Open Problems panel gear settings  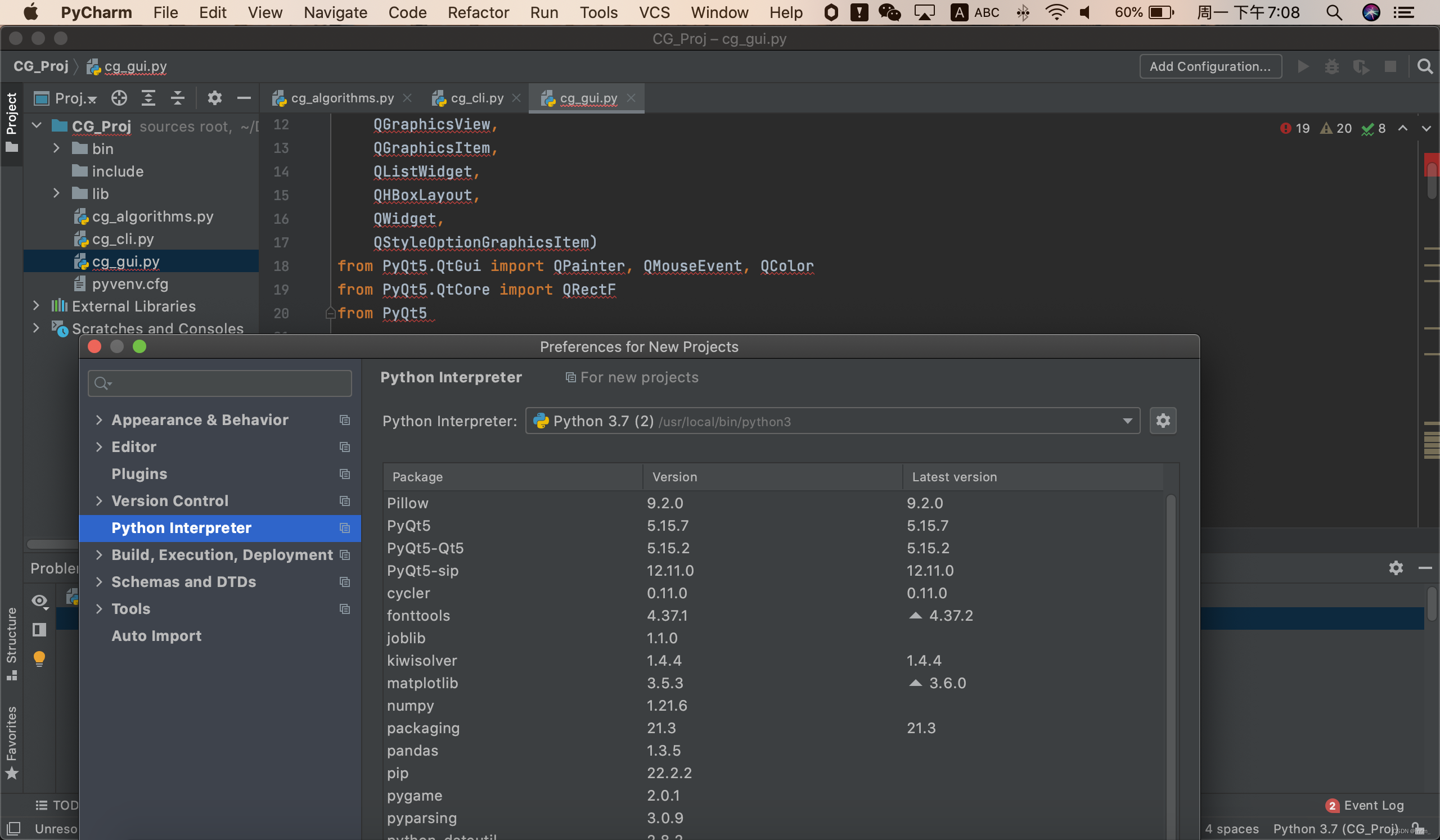click(x=1396, y=568)
